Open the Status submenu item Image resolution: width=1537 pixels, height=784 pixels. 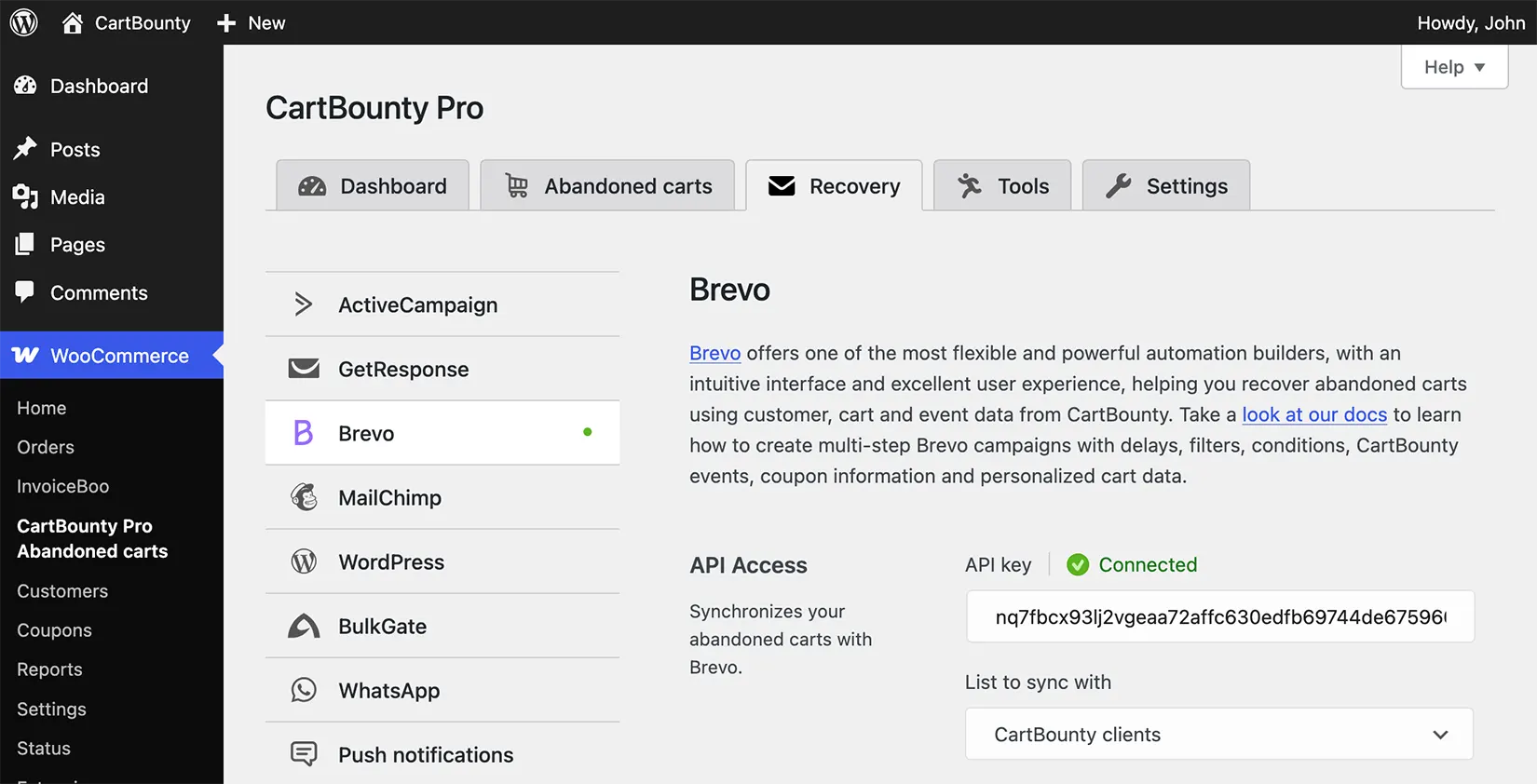pos(44,748)
